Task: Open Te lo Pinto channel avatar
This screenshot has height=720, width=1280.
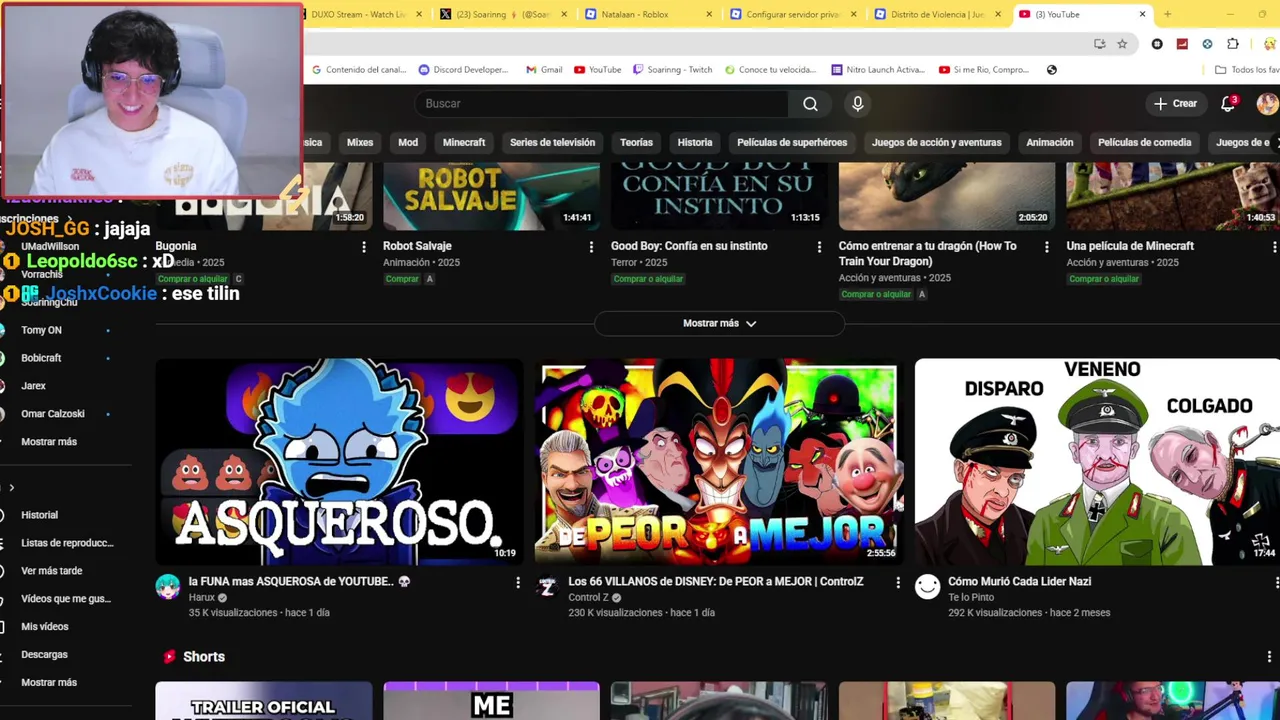Action: [928, 586]
